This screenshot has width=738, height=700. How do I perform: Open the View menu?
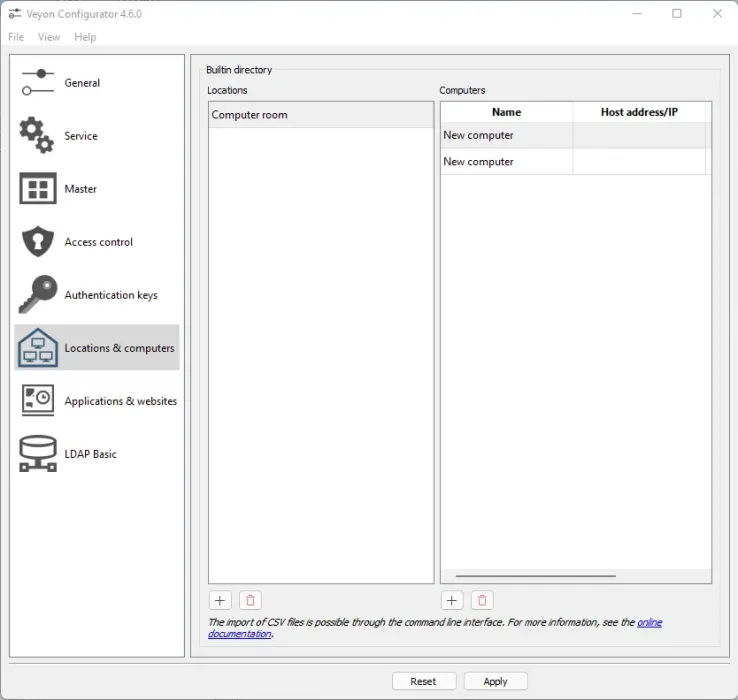[49, 37]
